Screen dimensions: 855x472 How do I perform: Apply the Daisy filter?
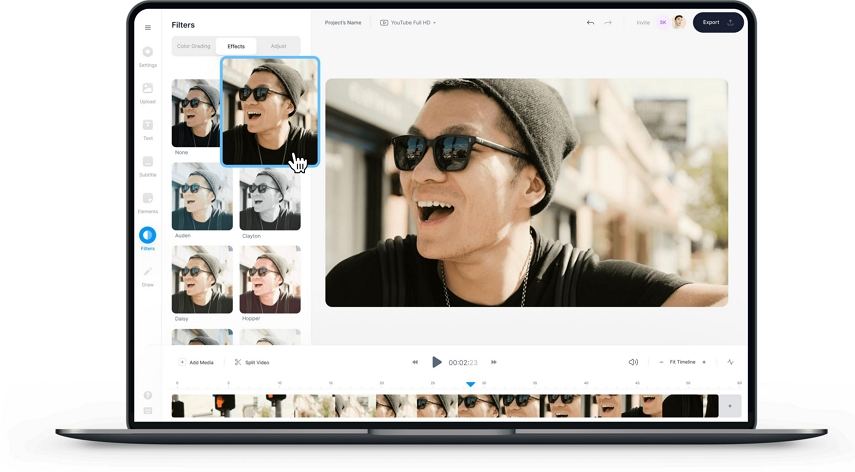coord(202,279)
